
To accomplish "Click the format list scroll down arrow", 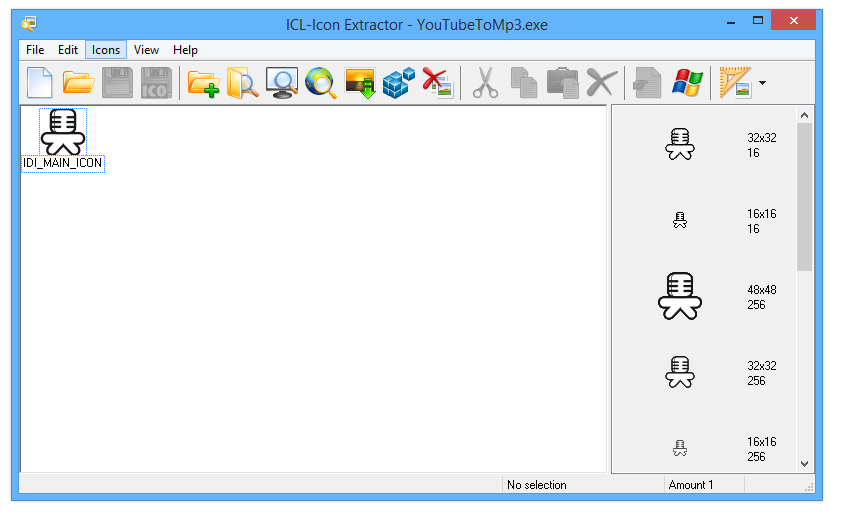I will [804, 464].
